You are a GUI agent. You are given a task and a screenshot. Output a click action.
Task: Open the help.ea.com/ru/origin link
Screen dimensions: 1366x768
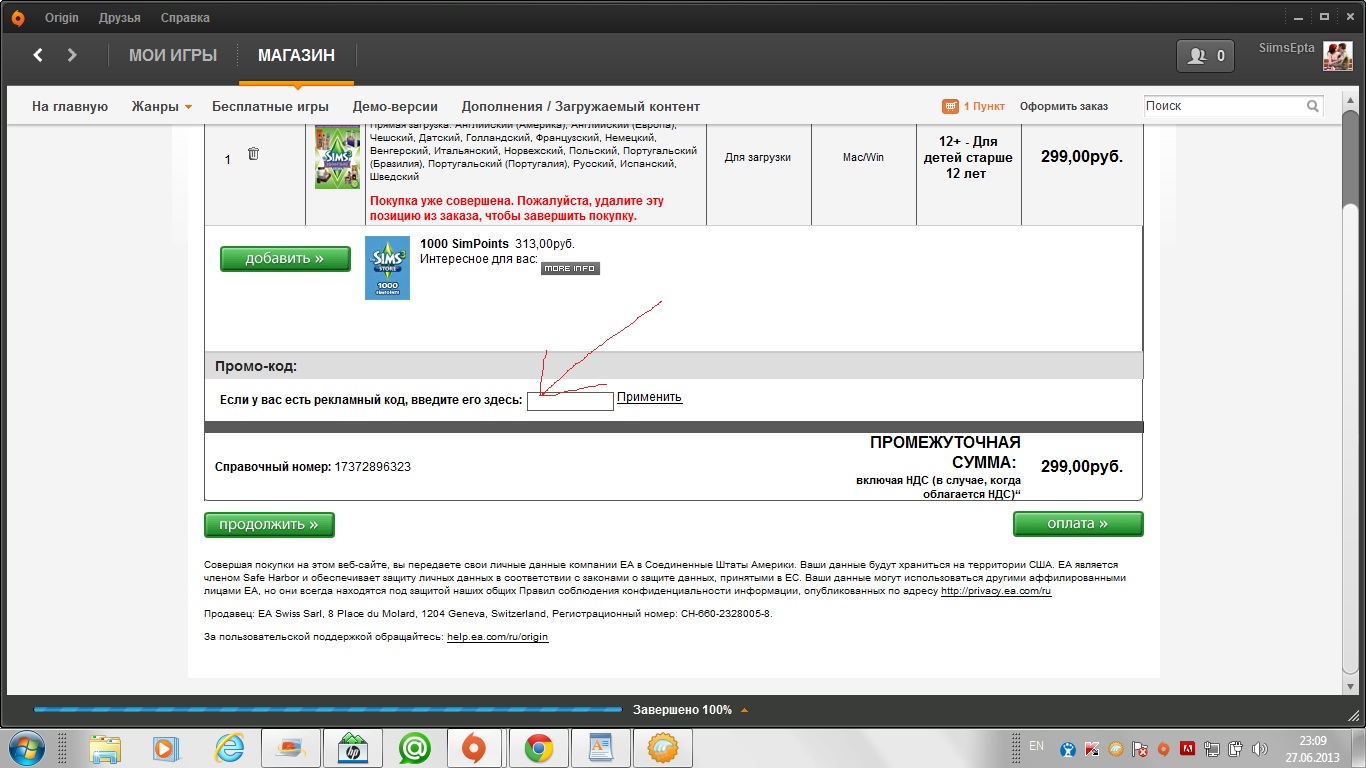click(497, 637)
